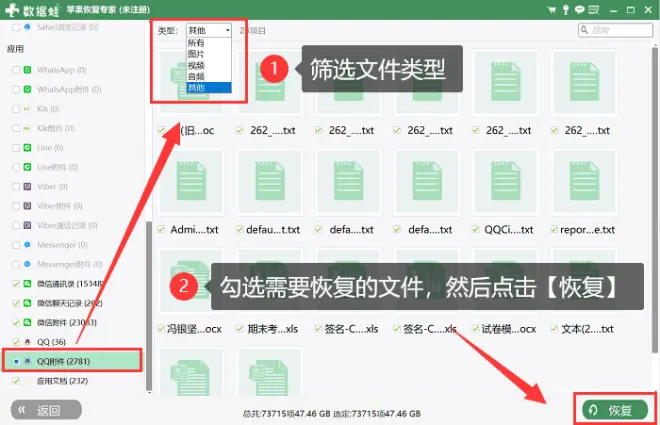The height and width of the screenshot is (425, 660).
Task: Click the Line app icon in sidebar
Action: coord(28,148)
